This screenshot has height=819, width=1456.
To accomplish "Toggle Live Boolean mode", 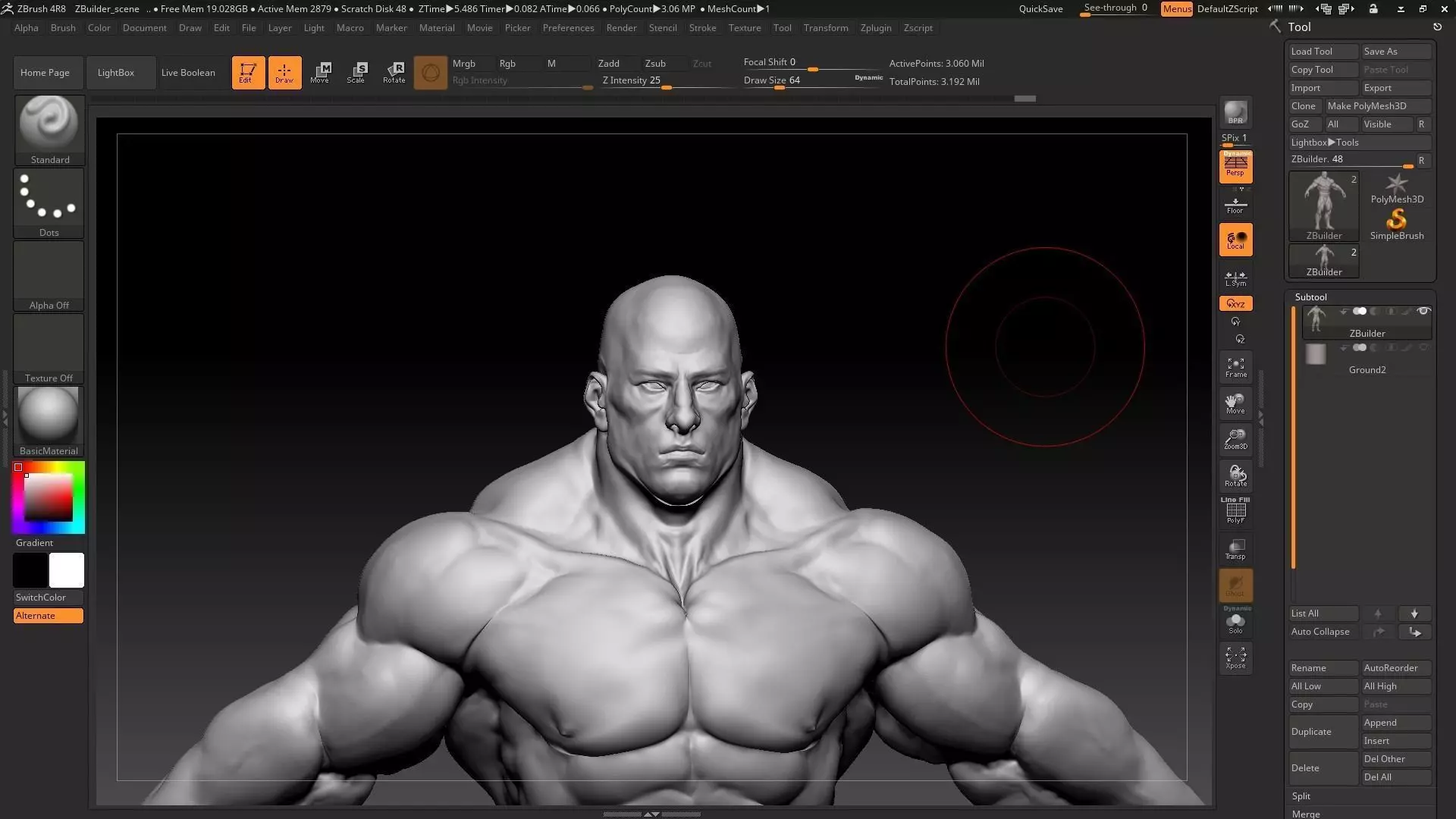I will pos(188,73).
